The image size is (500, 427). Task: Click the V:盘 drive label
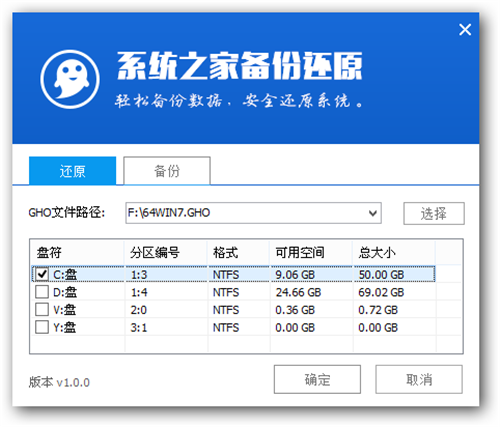pos(65,310)
